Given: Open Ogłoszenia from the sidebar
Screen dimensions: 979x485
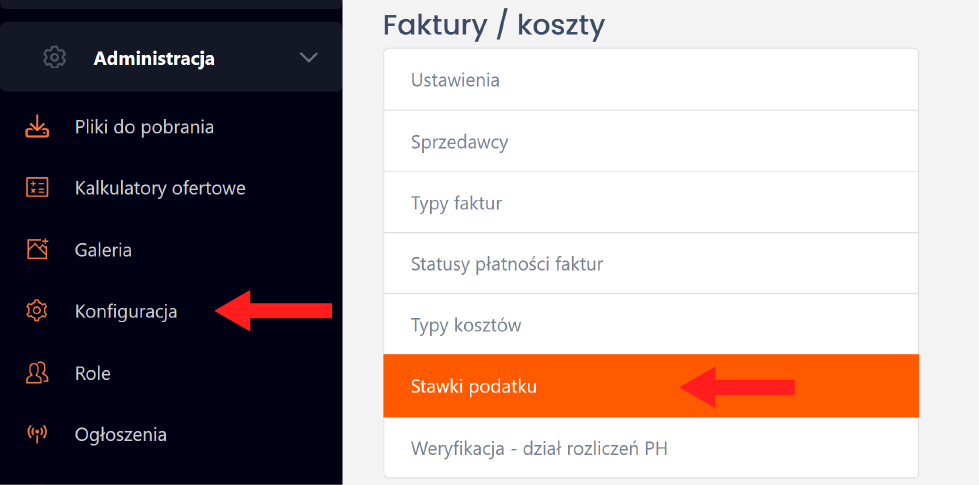Looking at the screenshot, I should click(121, 434).
